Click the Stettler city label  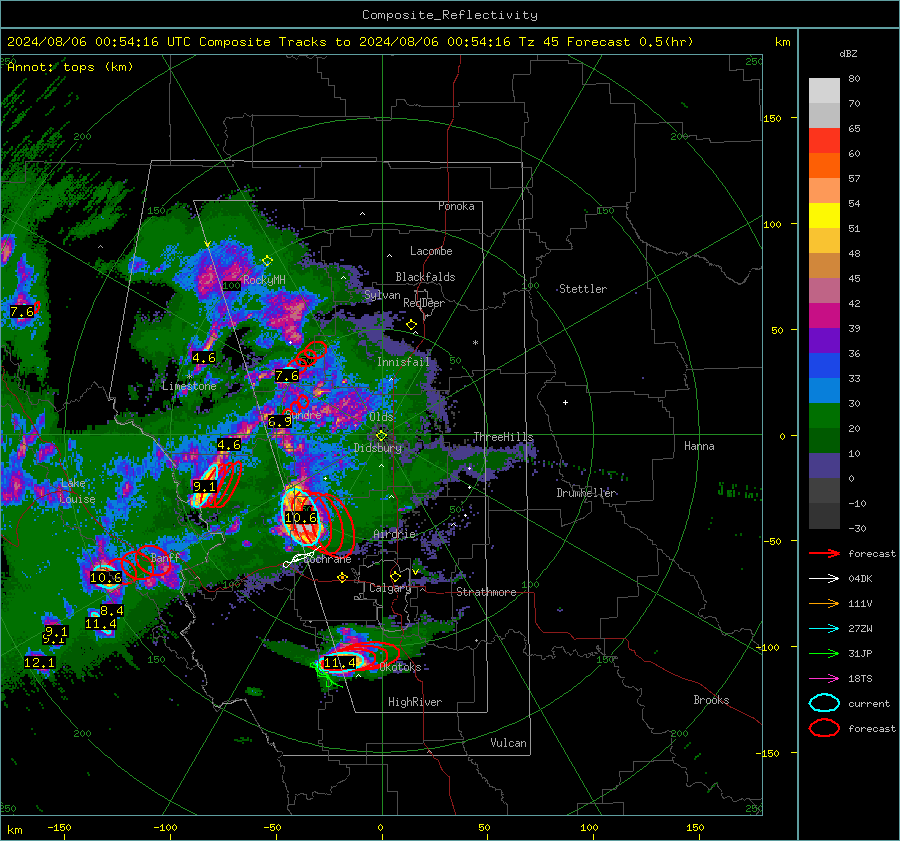pos(583,289)
